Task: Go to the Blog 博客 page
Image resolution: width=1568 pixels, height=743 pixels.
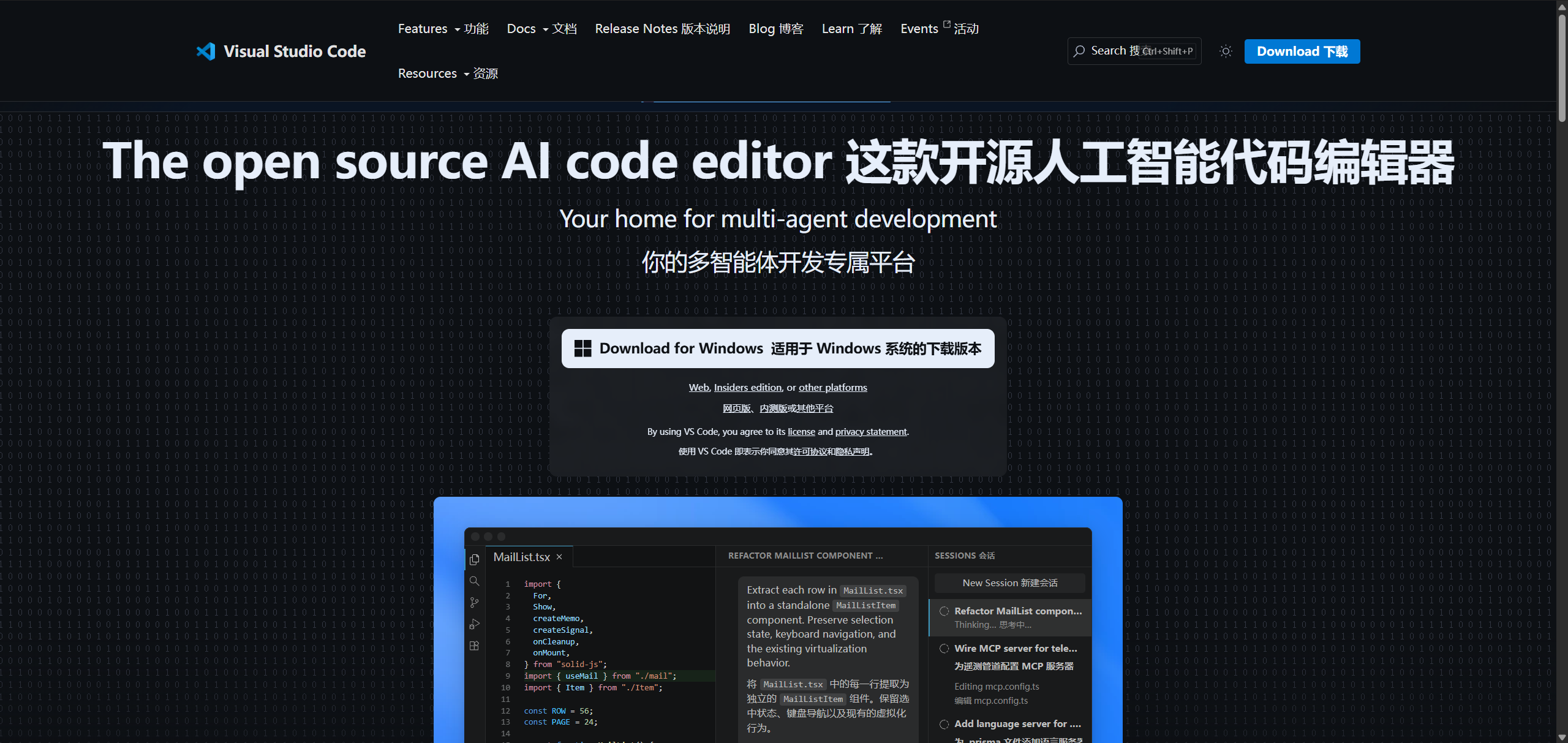Action: (776, 29)
